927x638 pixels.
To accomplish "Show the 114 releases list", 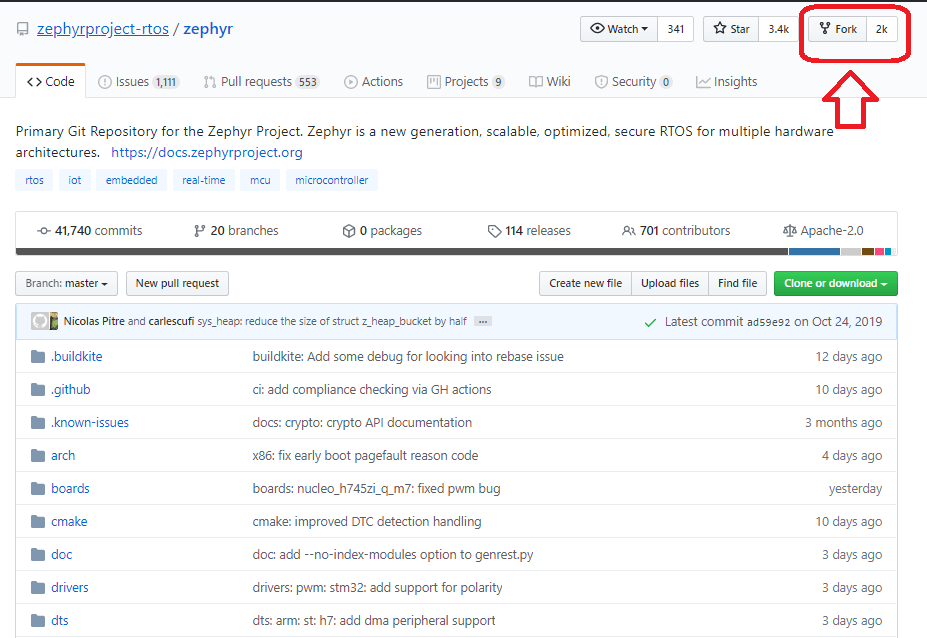I will pos(528,231).
